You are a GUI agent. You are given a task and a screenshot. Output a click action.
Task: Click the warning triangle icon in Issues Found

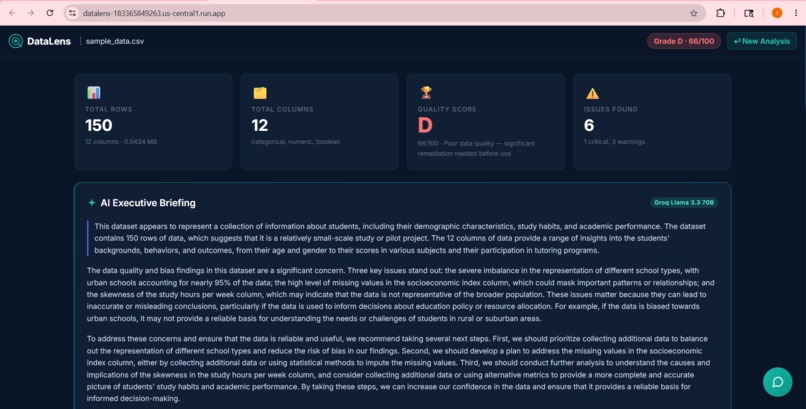point(592,94)
